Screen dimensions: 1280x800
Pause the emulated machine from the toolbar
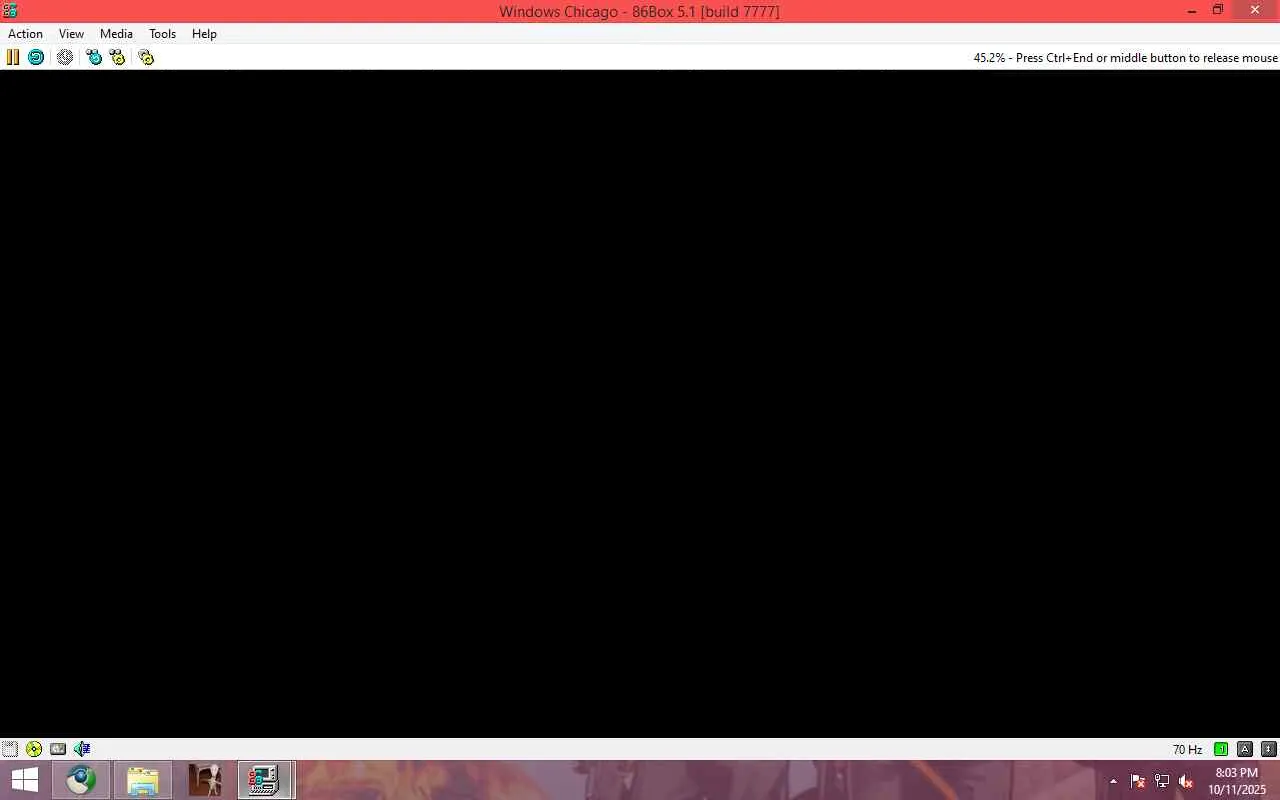coord(13,57)
